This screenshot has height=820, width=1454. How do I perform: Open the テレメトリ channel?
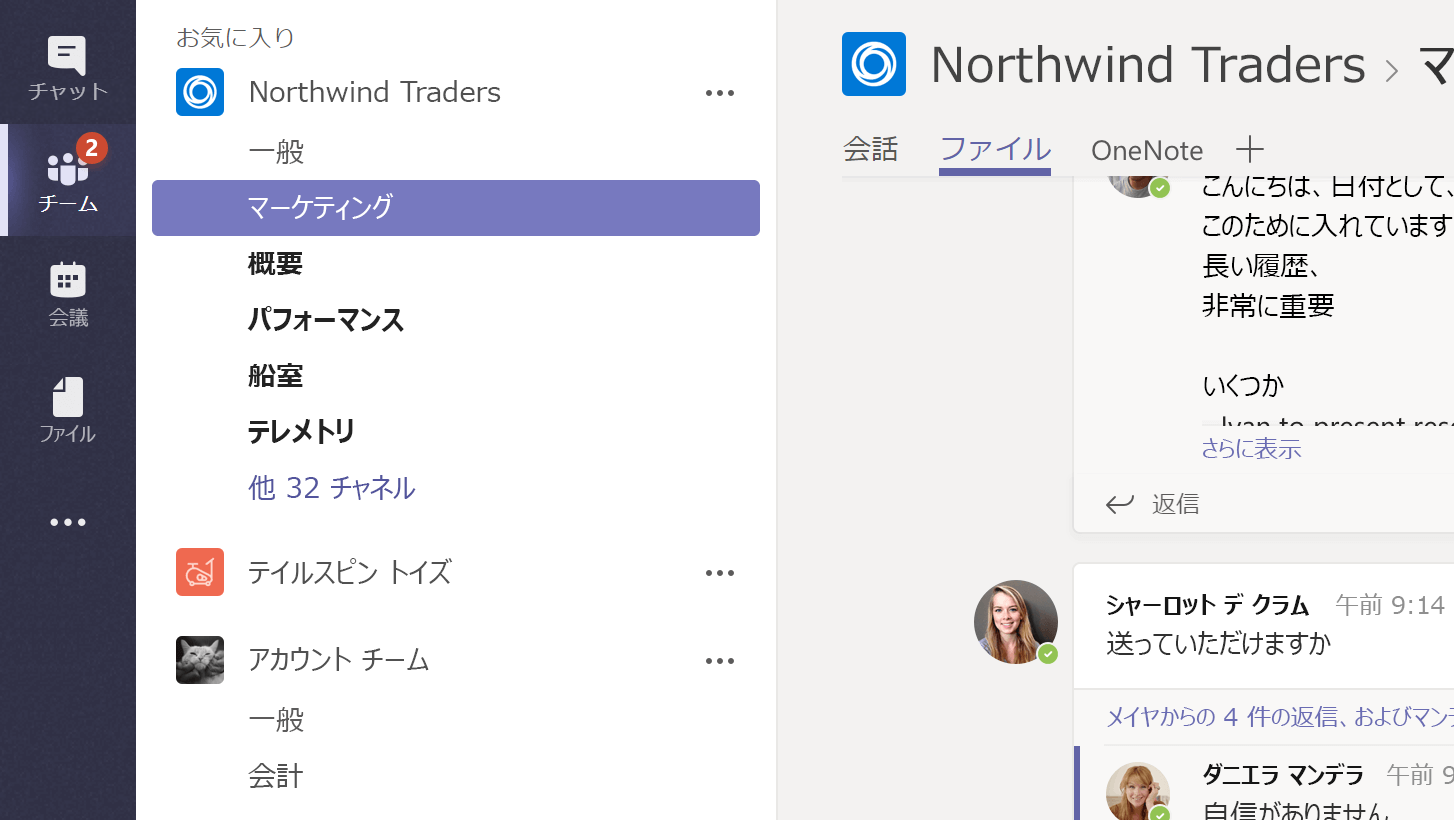tap(302, 432)
